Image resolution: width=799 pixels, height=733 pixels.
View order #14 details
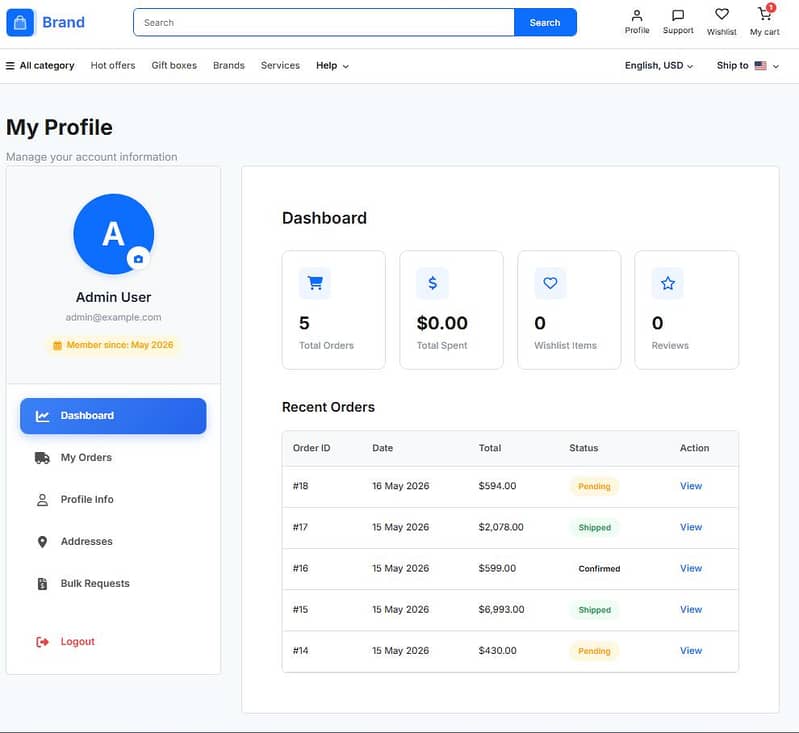coord(691,651)
